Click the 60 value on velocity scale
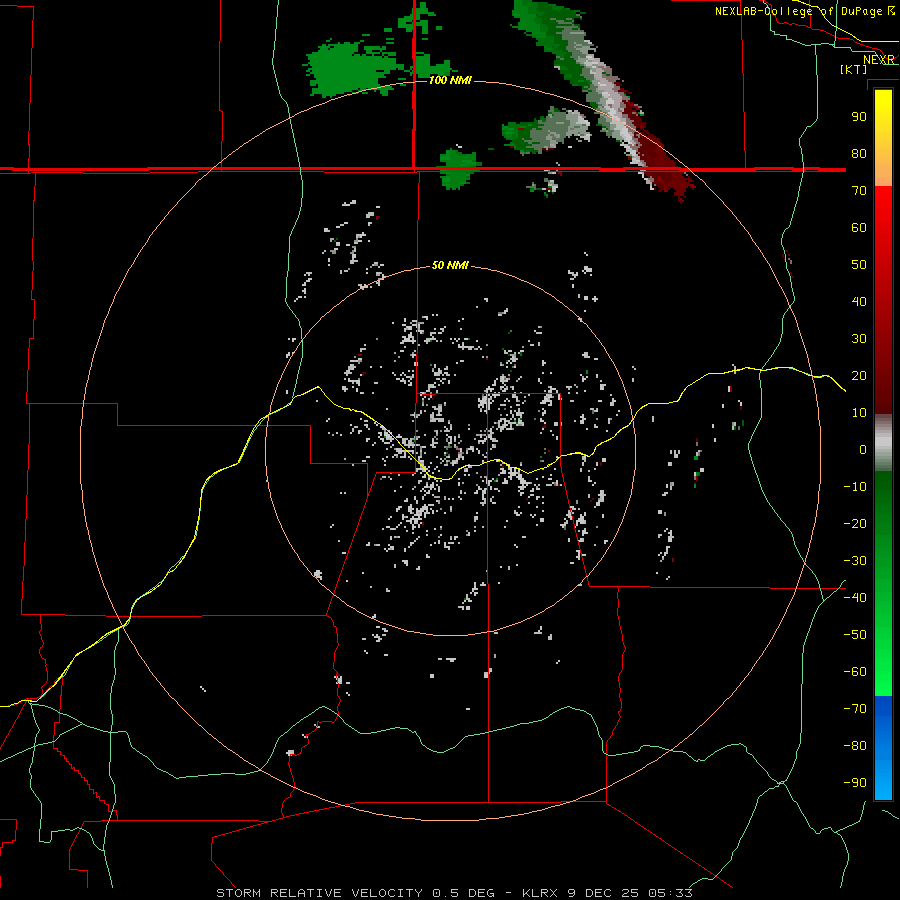The width and height of the screenshot is (900, 900). coord(859,228)
